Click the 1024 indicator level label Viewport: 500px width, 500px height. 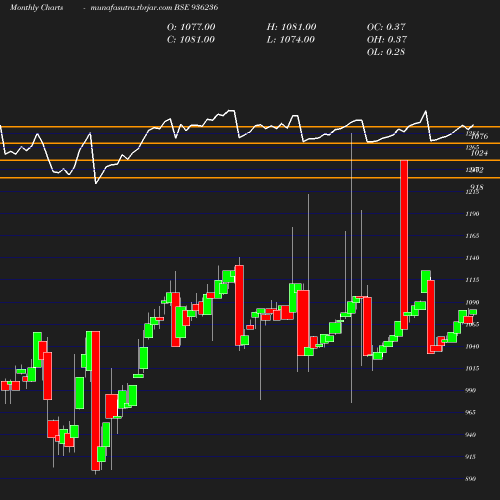pyautogui.click(x=479, y=153)
